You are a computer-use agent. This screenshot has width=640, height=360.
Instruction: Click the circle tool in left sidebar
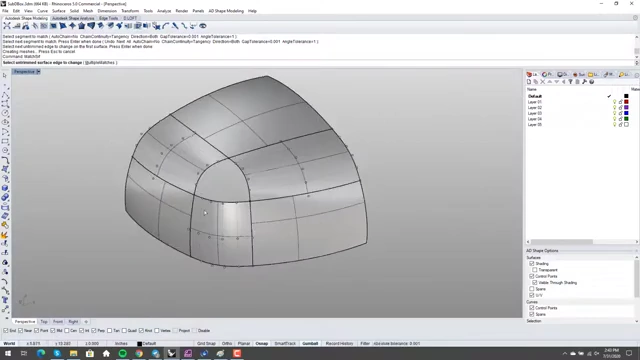pyautogui.click(x=5, y=113)
